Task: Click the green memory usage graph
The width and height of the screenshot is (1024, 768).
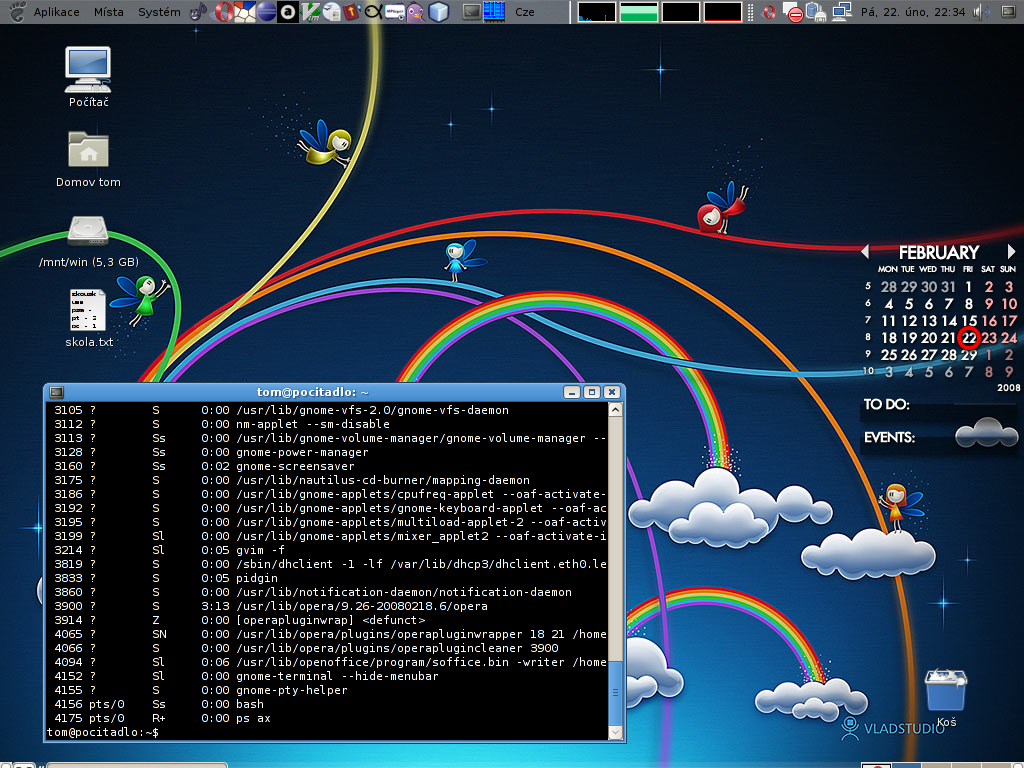Action: click(639, 12)
